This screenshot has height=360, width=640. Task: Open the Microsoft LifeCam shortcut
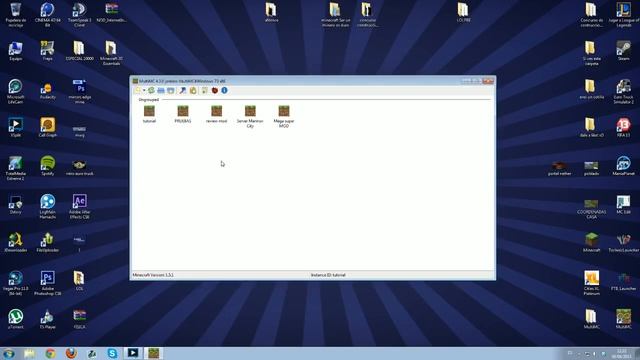pyautogui.click(x=16, y=91)
